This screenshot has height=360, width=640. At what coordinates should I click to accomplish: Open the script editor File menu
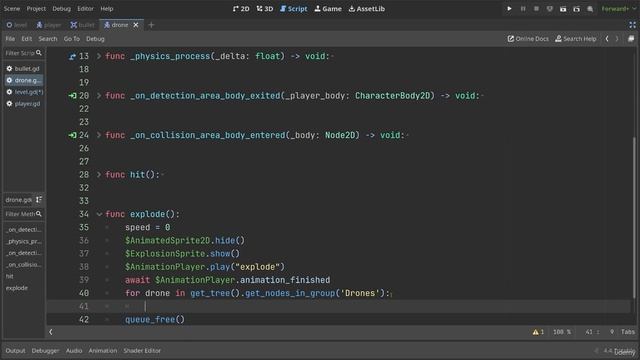click(x=10, y=39)
